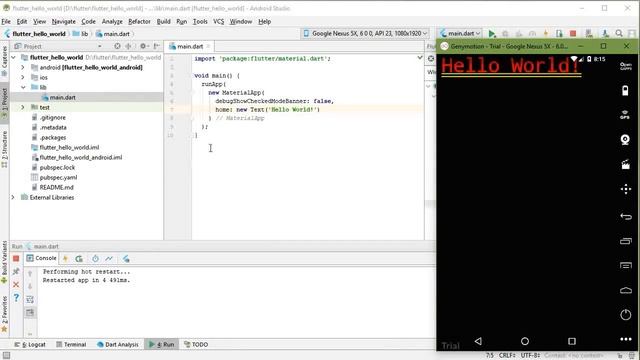Click the hot reload bolt in console toolbar

coord(65,258)
